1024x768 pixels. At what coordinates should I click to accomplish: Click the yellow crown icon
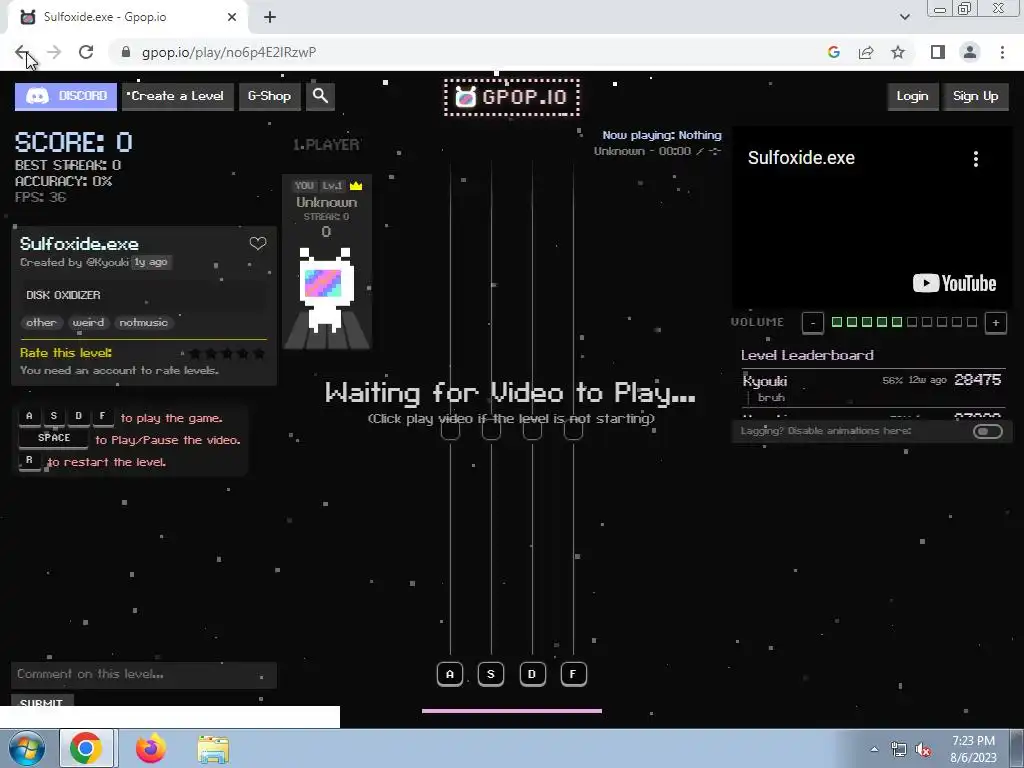[356, 185]
